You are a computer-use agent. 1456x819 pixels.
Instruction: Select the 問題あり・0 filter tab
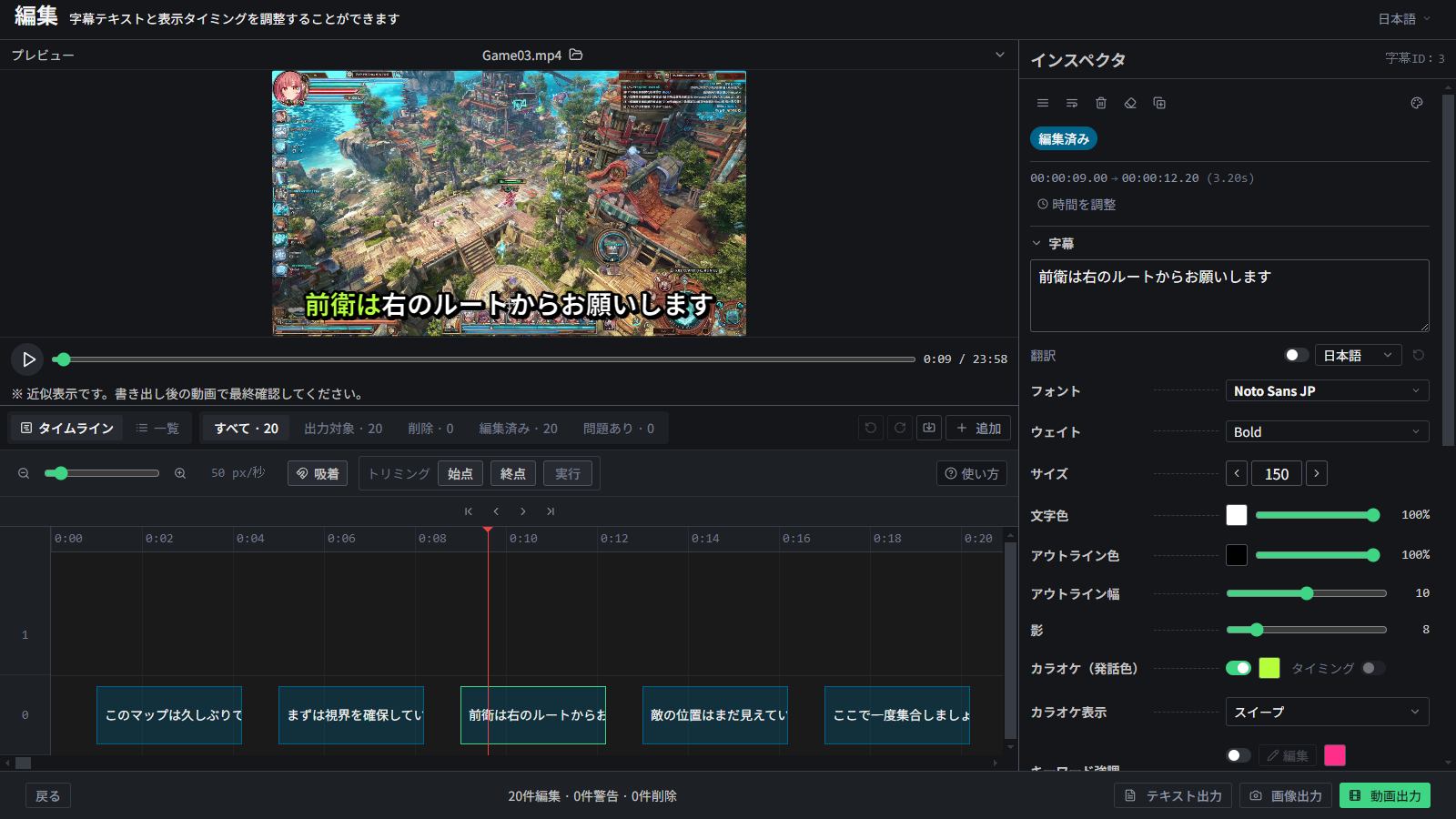(619, 428)
